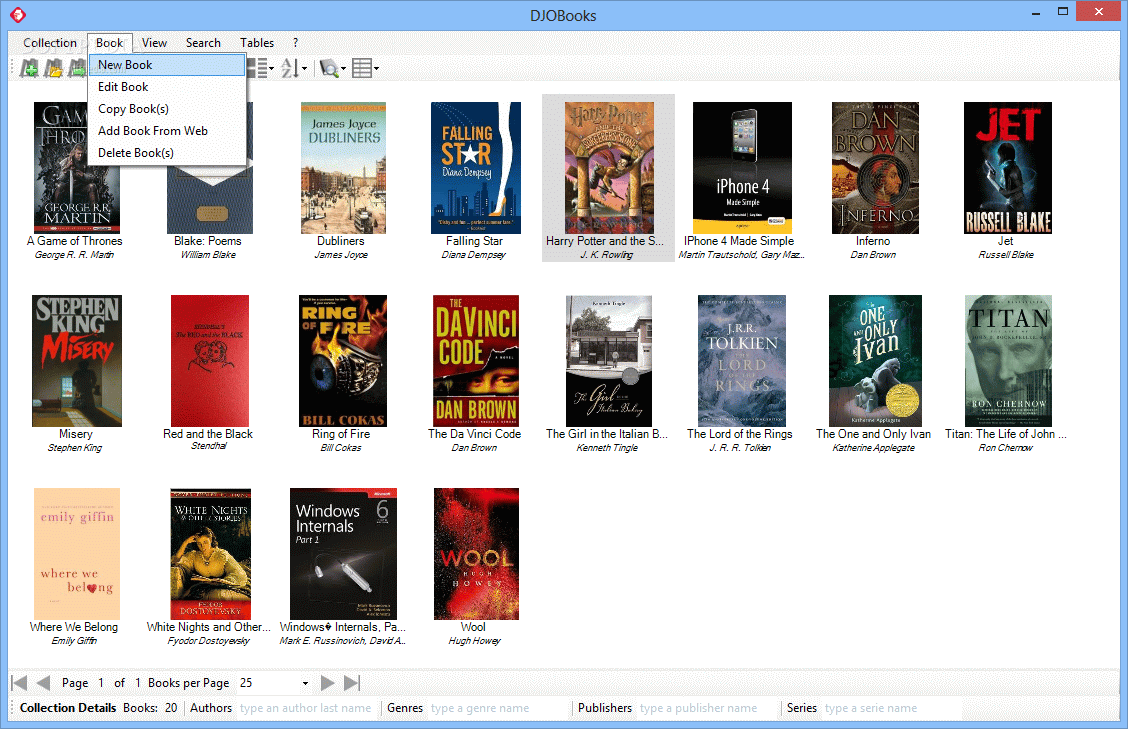Image resolution: width=1128 pixels, height=729 pixels.
Task: Go to the previous page
Action: click(x=43, y=683)
